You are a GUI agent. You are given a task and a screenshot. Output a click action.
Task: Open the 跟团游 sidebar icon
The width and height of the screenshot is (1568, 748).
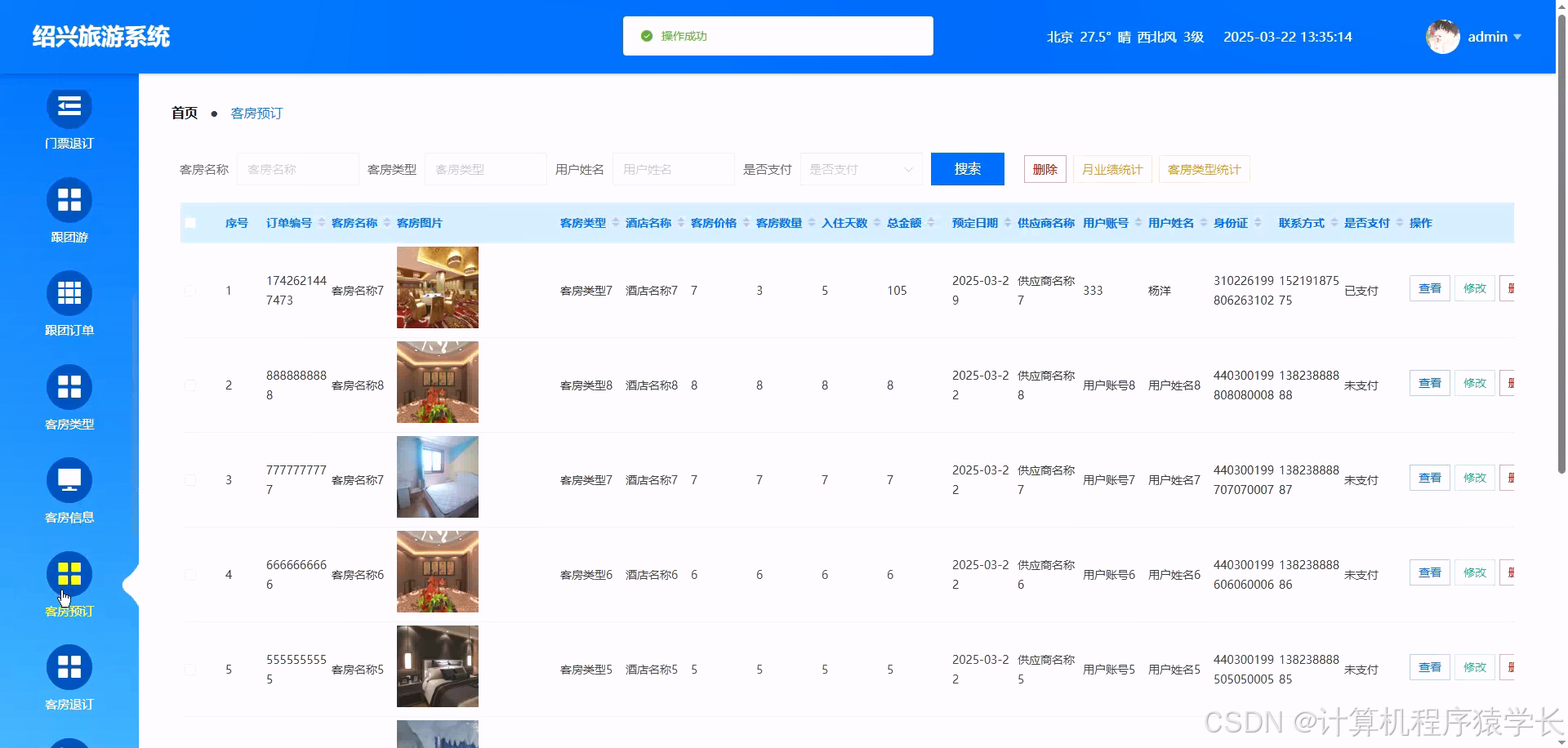(69, 200)
